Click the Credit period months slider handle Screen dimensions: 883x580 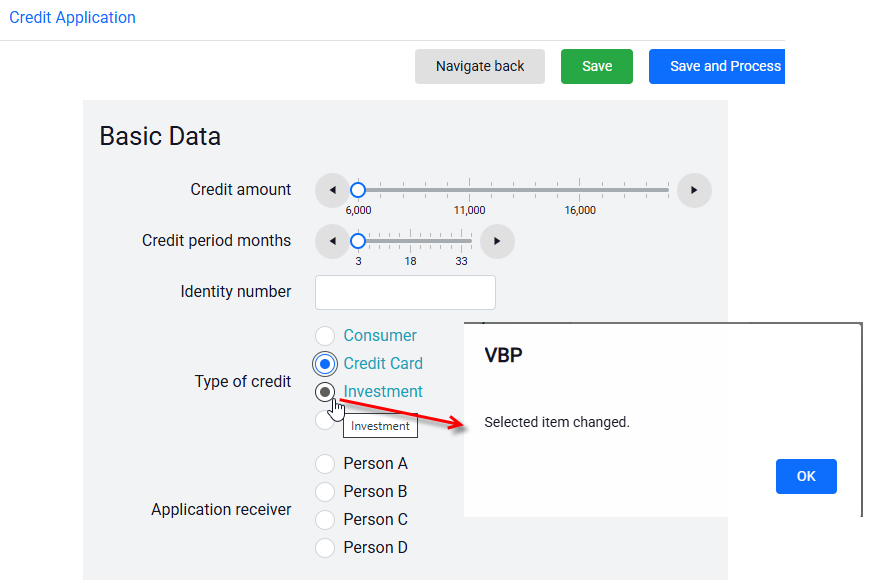pos(358,241)
